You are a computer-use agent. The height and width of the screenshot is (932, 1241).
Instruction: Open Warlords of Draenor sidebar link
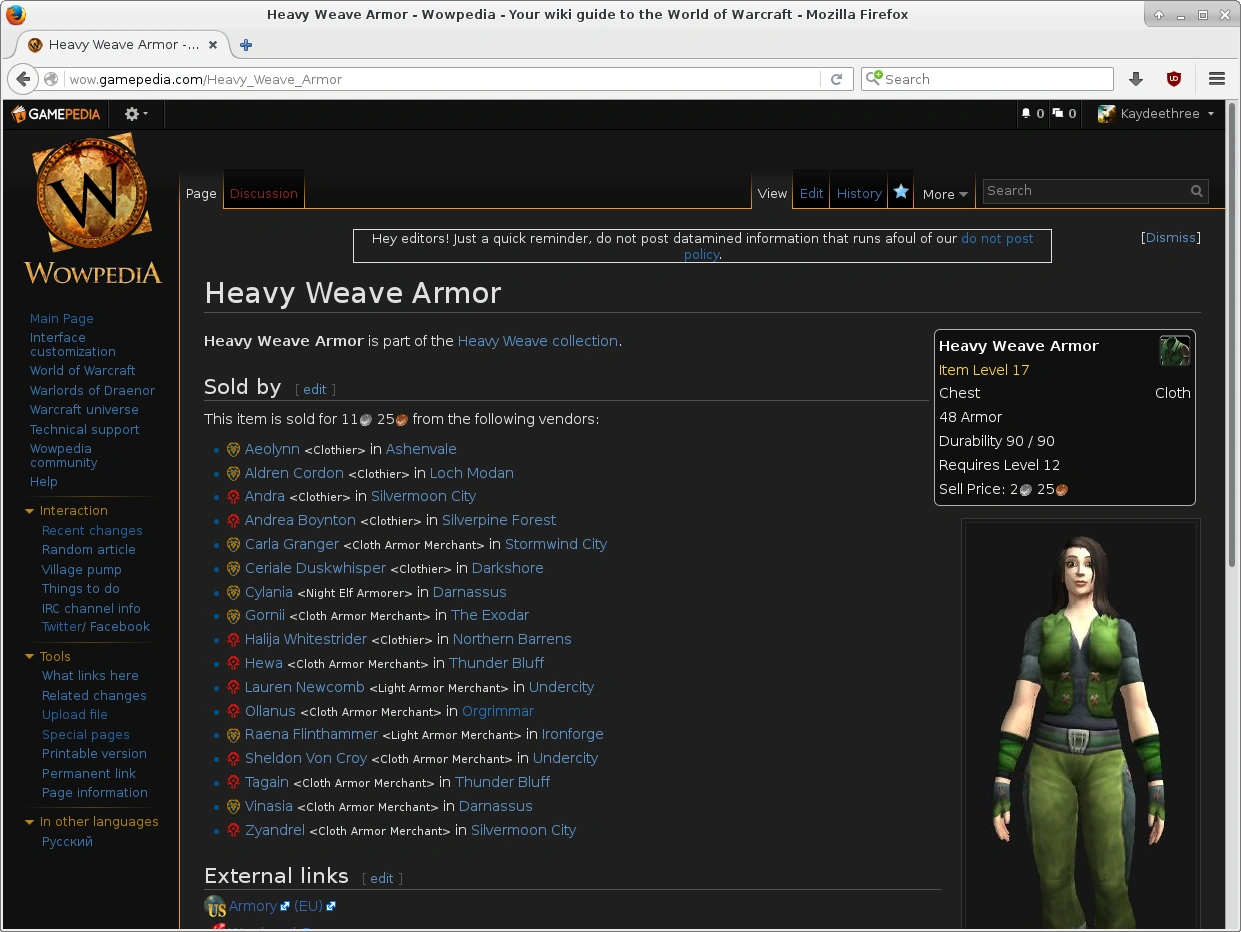92,391
